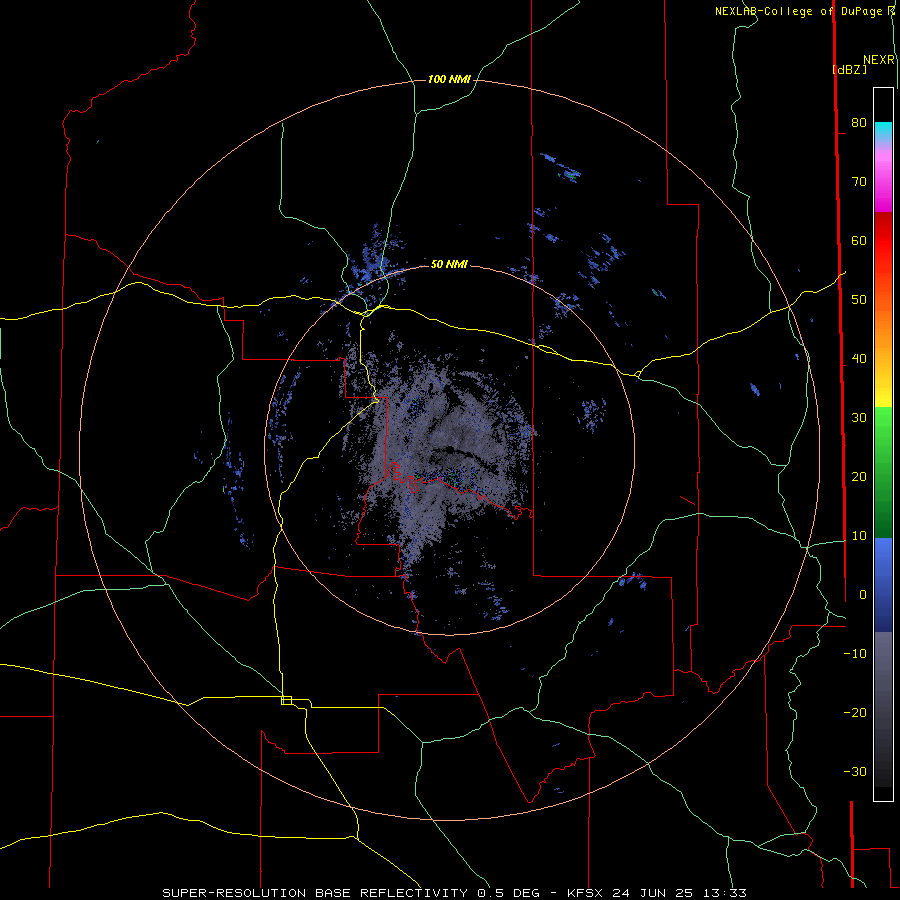Click the "24 JUN 25" date in the caption
The height and width of the screenshot is (900, 900).
[651, 893]
